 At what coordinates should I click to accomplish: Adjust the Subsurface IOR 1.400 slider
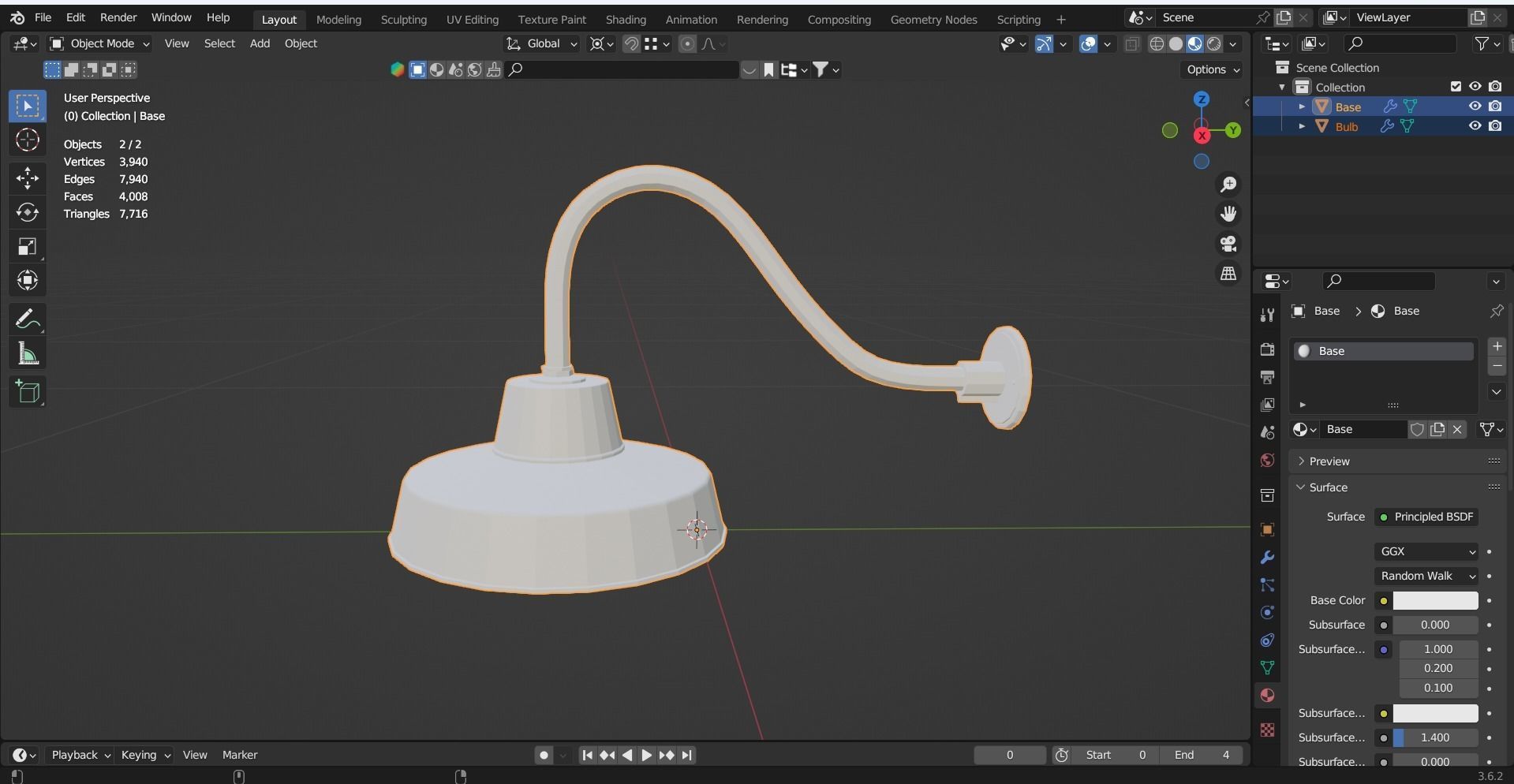pos(1435,738)
